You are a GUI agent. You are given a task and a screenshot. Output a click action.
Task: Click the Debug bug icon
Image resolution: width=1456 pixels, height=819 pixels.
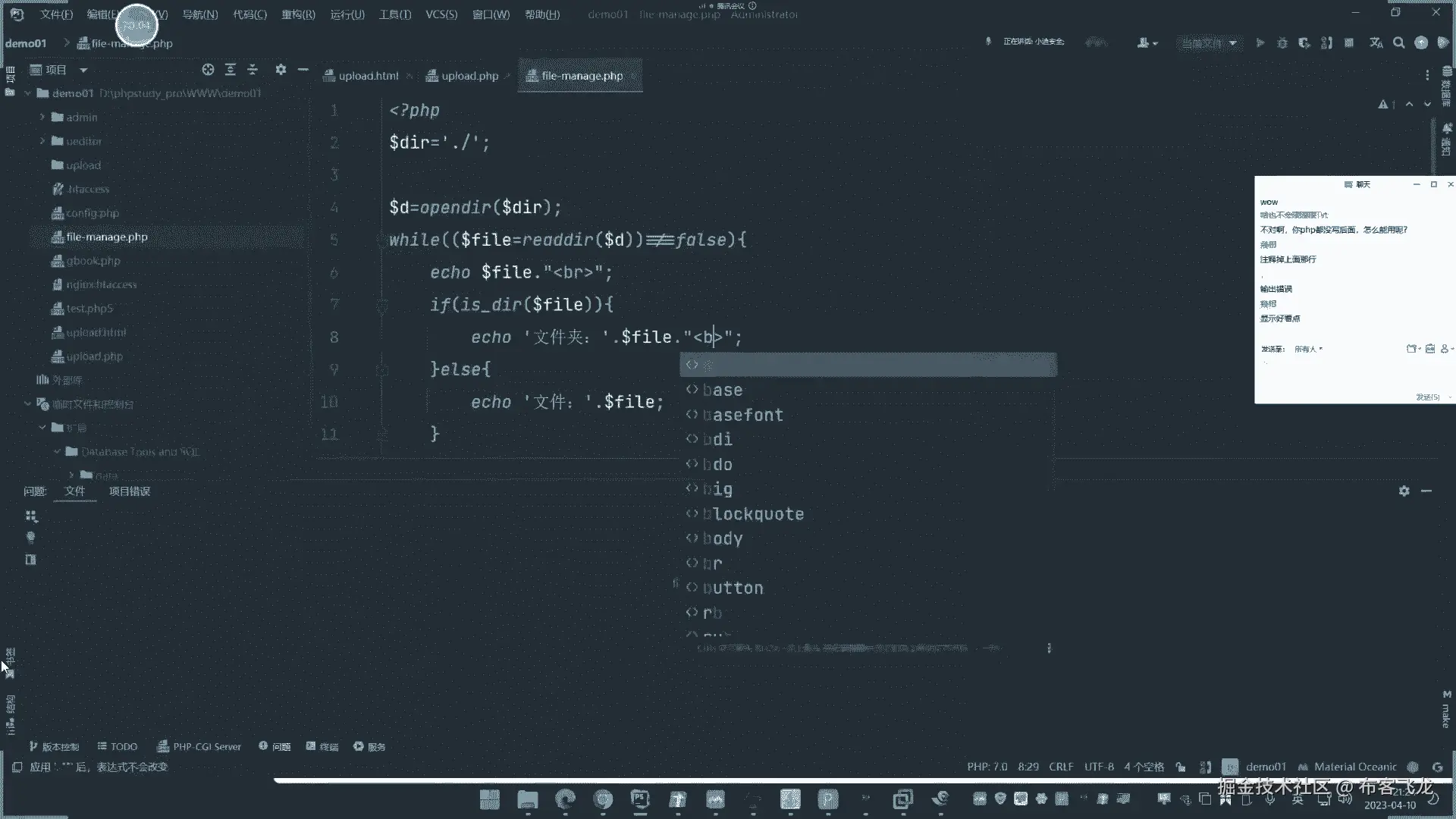point(1282,43)
